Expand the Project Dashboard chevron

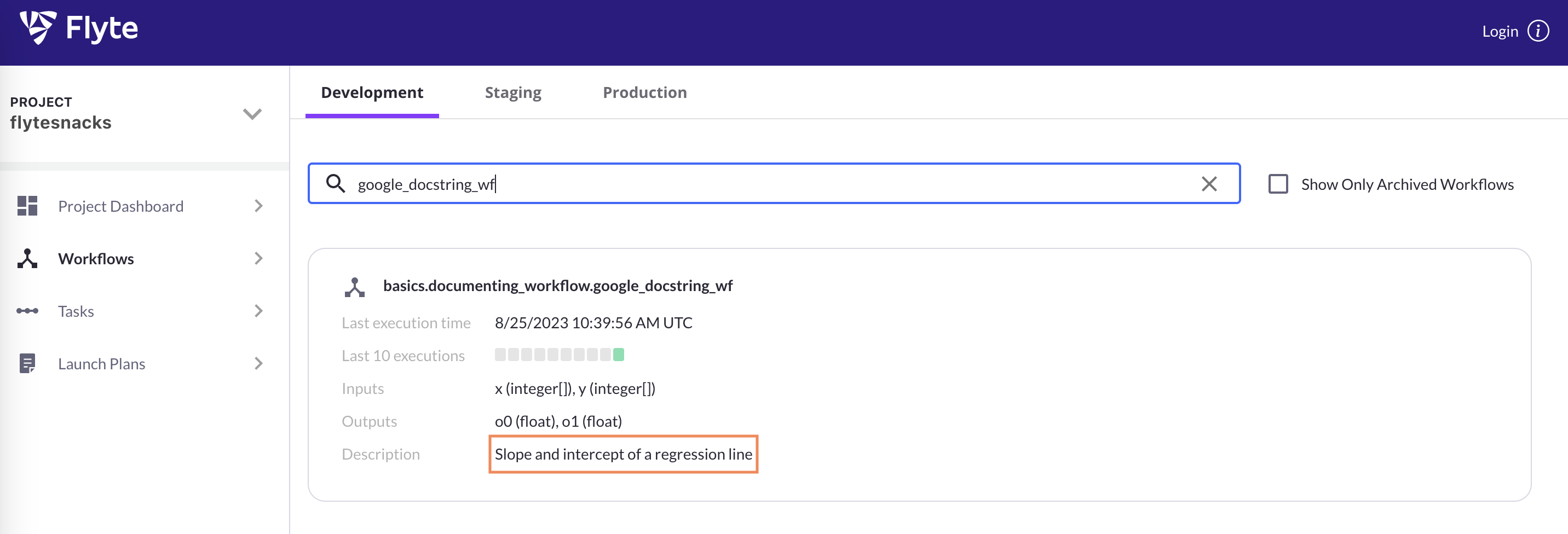259,206
